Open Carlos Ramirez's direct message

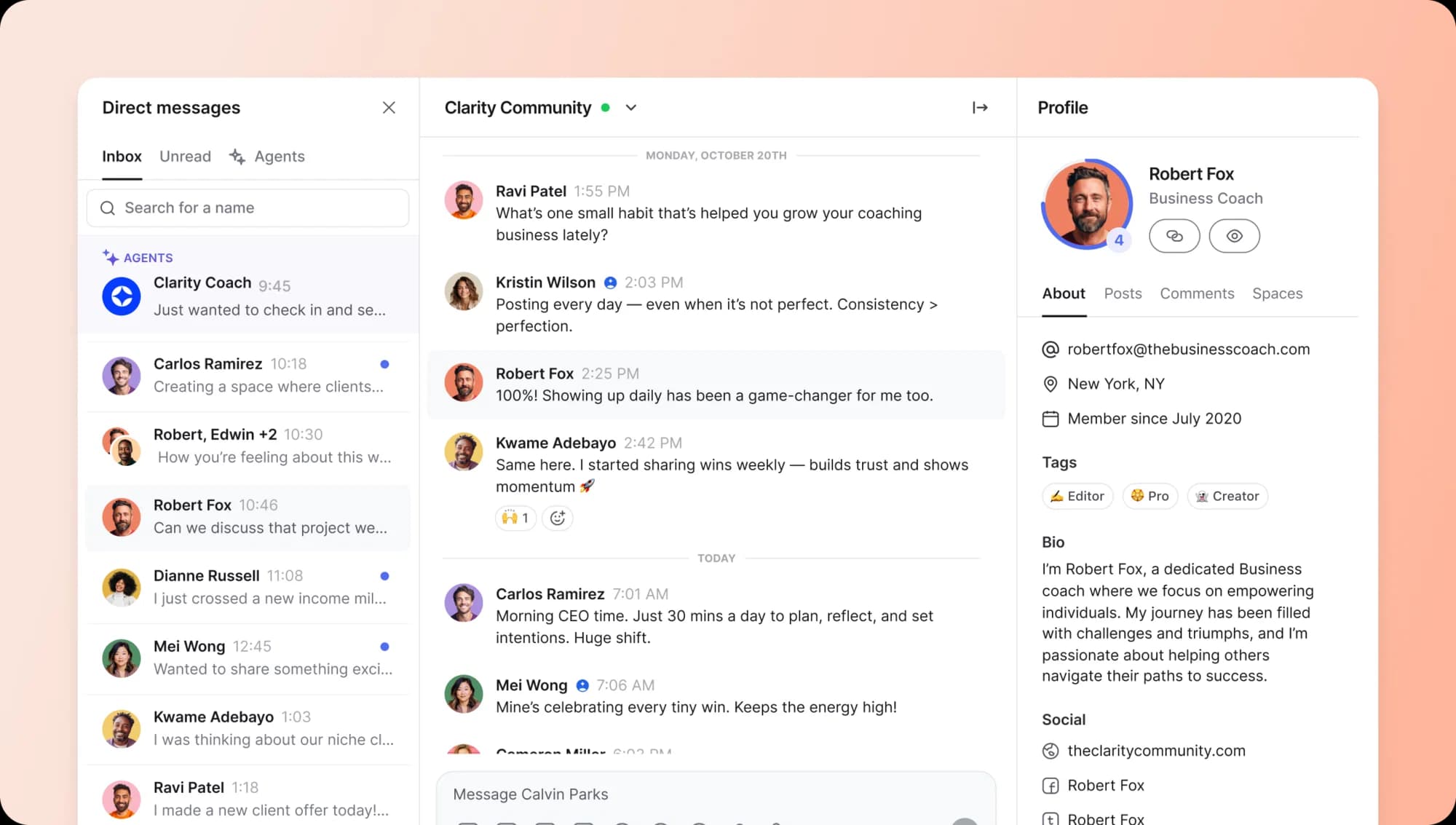pyautogui.click(x=248, y=376)
